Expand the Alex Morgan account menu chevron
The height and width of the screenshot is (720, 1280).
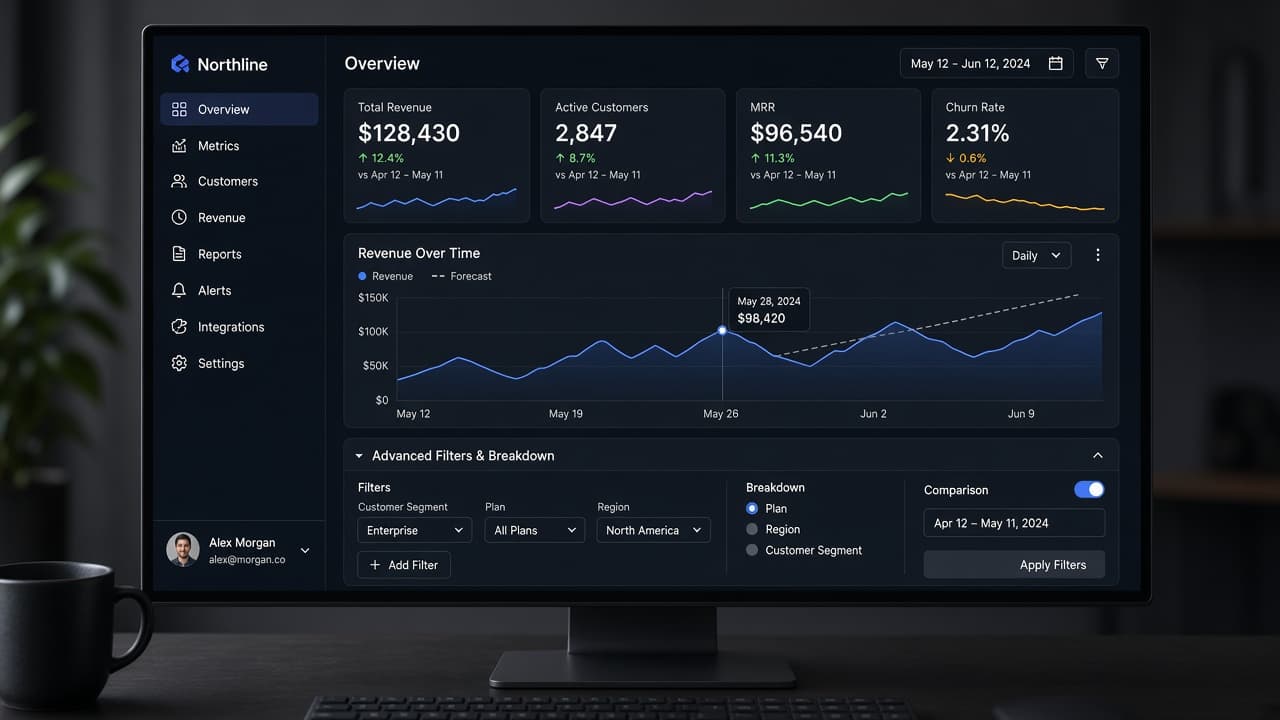pyautogui.click(x=305, y=551)
